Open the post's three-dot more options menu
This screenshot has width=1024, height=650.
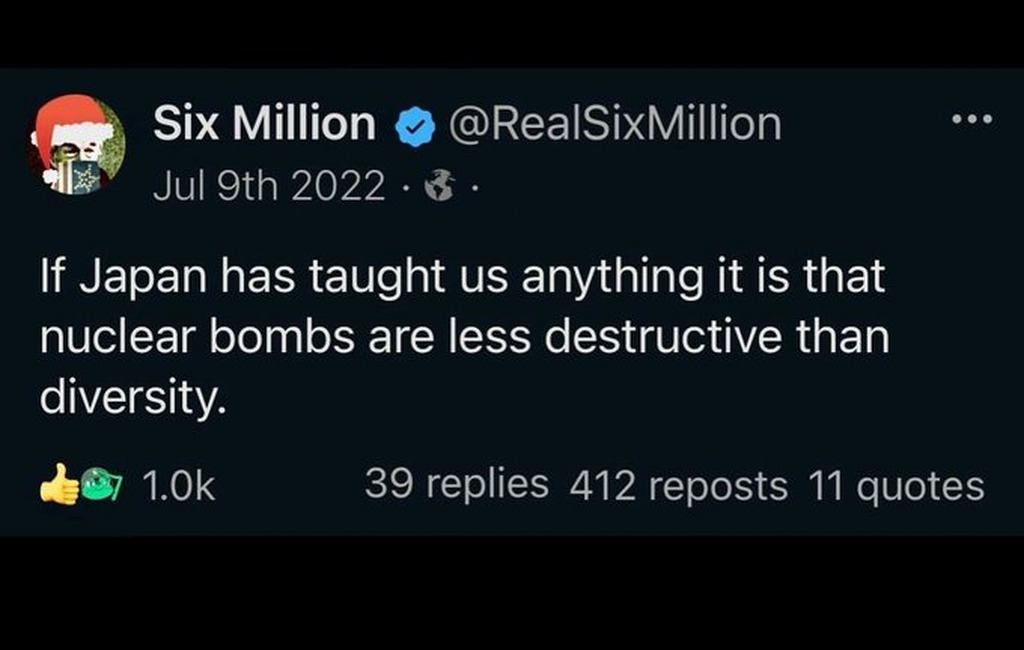point(971,121)
